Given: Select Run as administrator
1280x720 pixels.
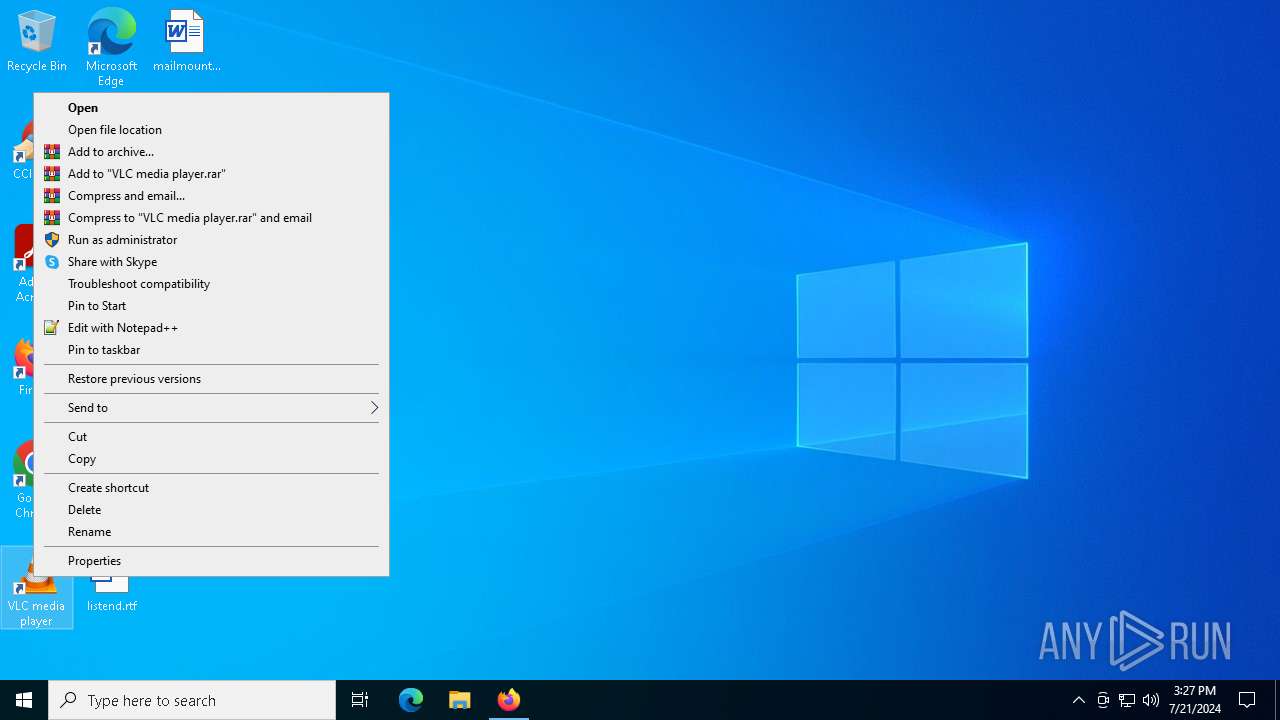Looking at the screenshot, I should pos(211,240).
